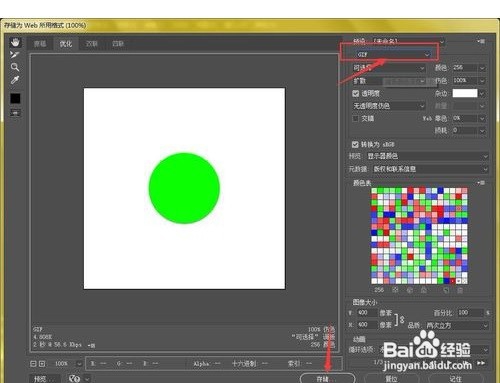Switch to the 双联 (2-Up) tab
This screenshot has width=500, height=383.
pyautogui.click(x=92, y=44)
